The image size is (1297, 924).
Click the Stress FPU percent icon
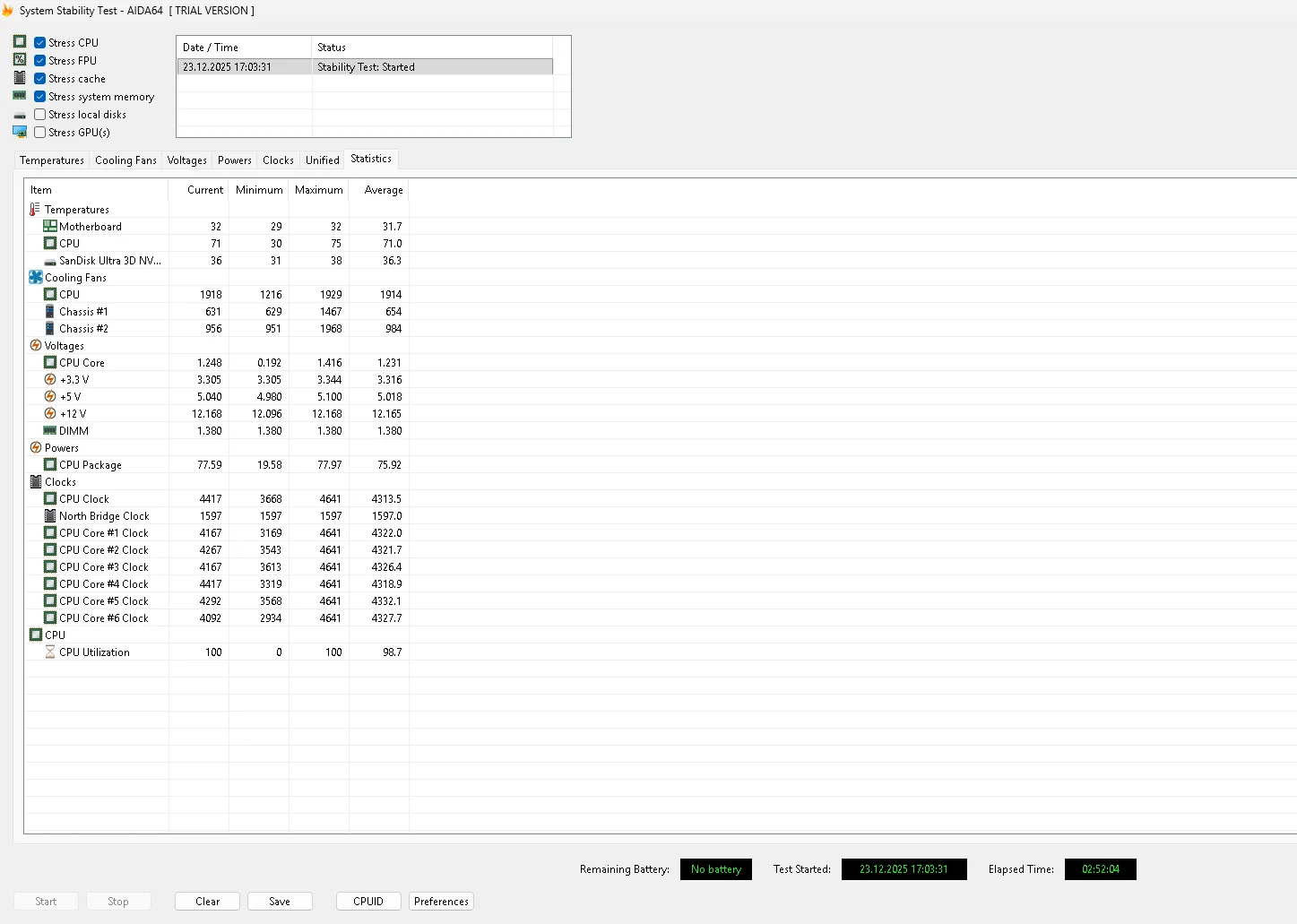point(20,60)
